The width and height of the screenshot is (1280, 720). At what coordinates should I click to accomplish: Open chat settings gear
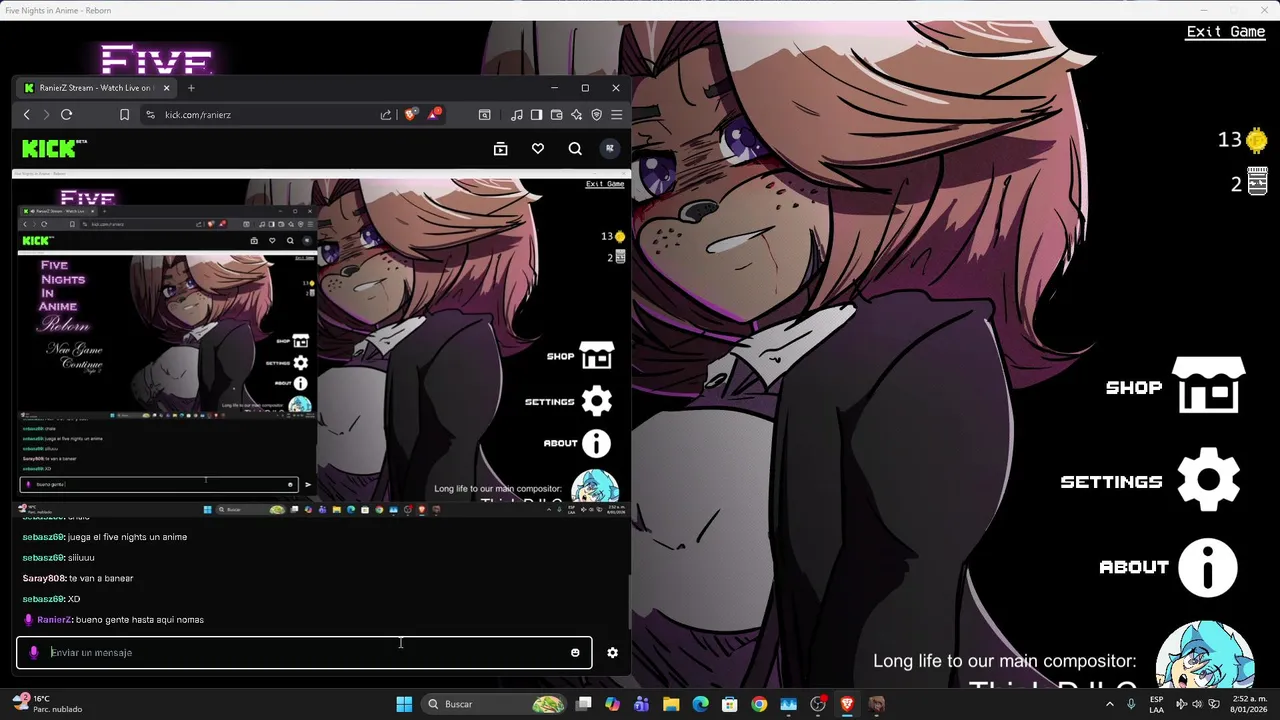612,653
